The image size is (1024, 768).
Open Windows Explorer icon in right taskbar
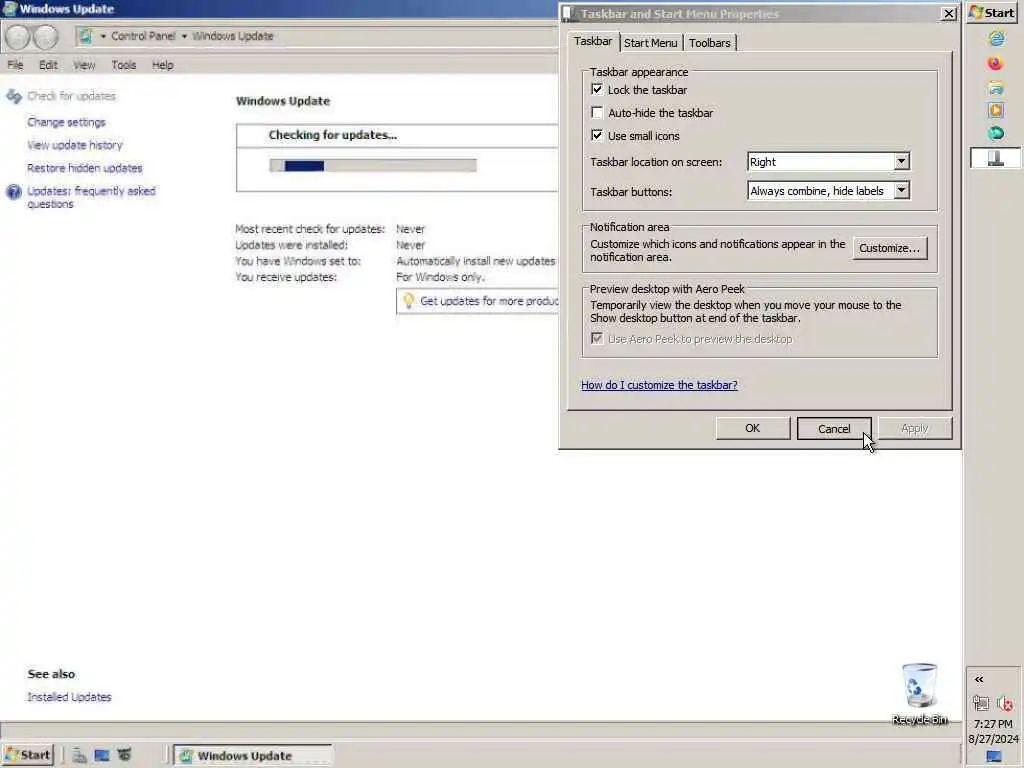coord(995,87)
